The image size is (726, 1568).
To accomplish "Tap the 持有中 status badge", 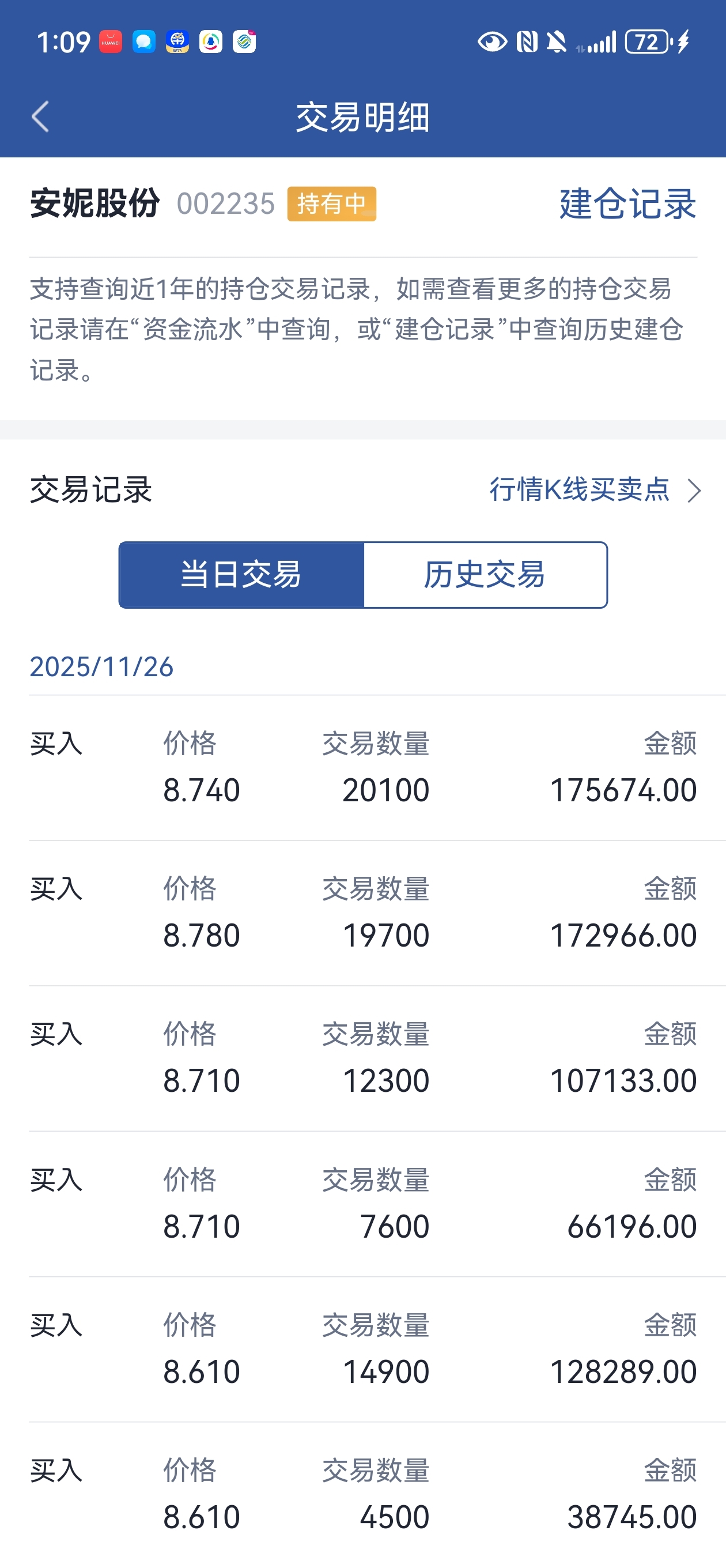I will [332, 204].
